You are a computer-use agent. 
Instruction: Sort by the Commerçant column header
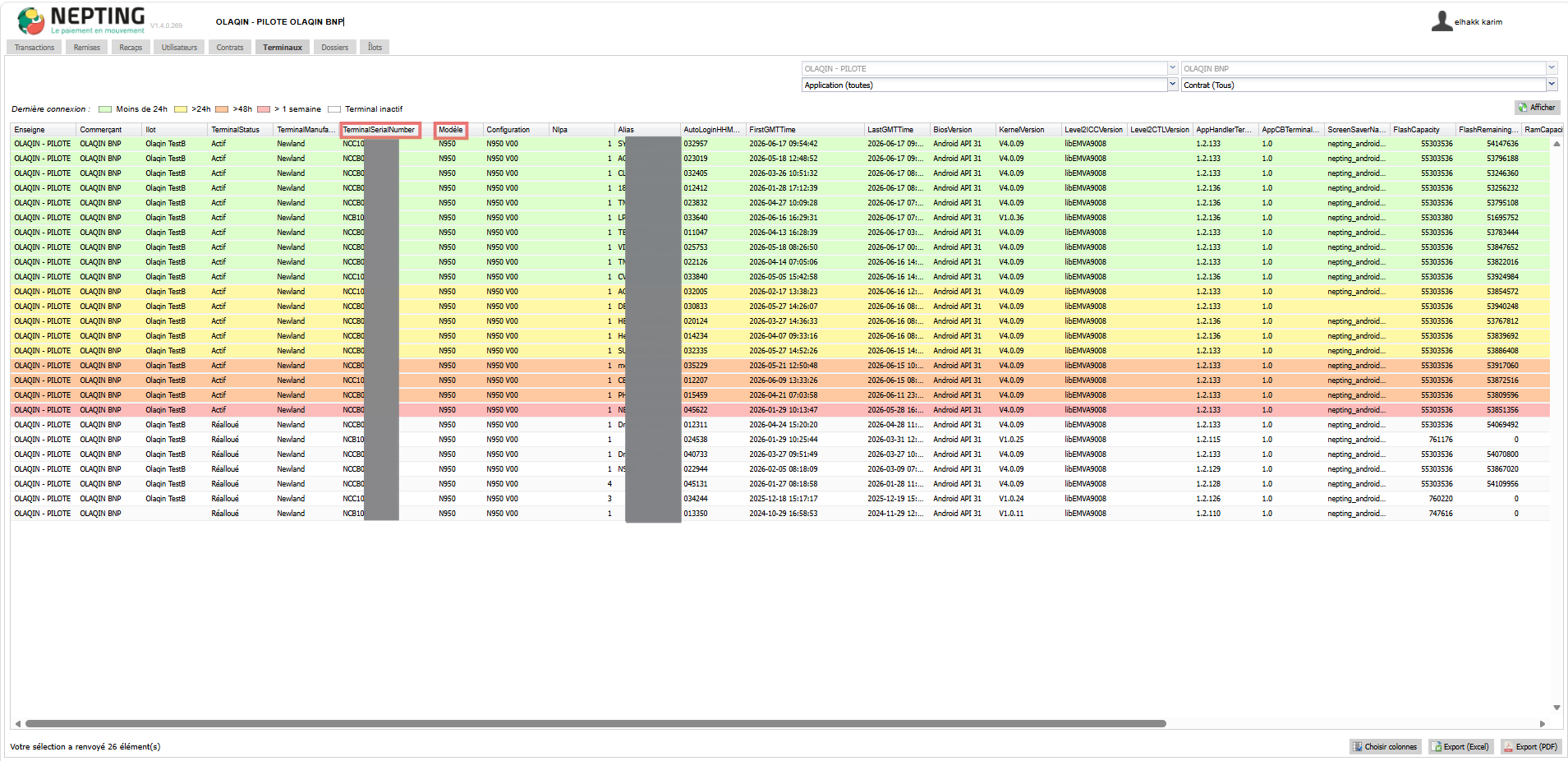[x=109, y=130]
